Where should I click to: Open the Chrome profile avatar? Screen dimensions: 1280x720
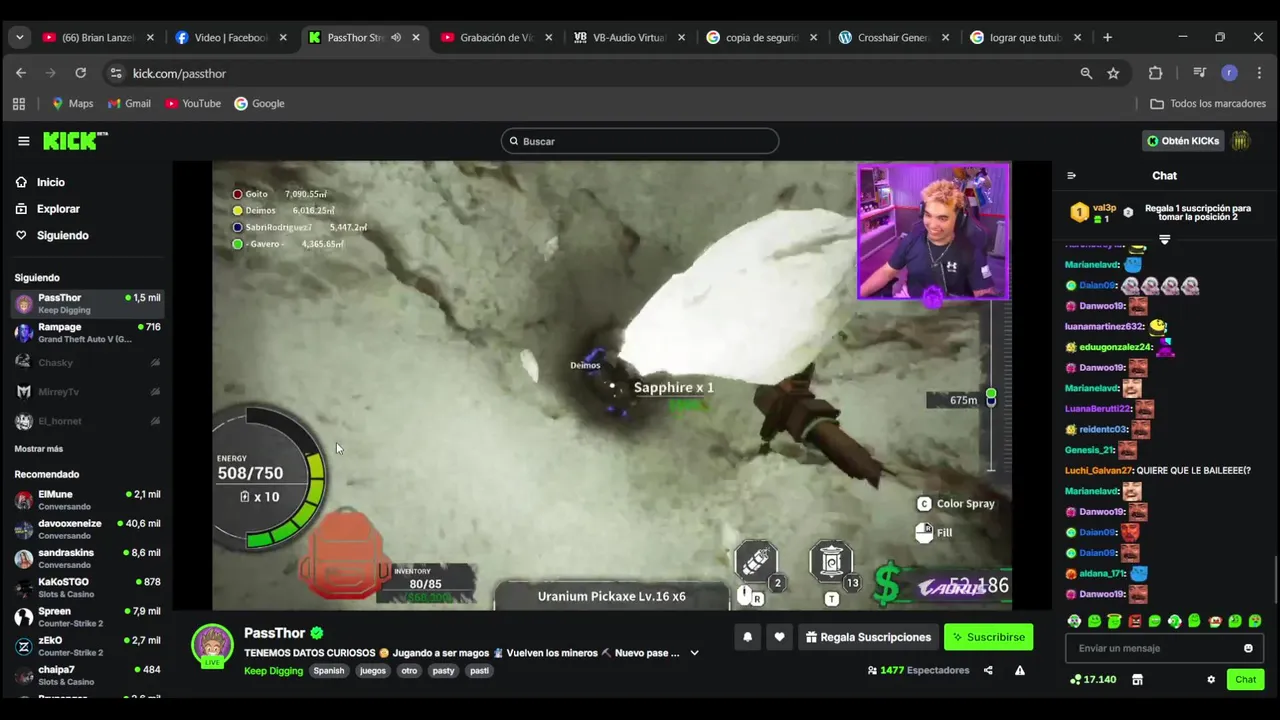pos(1229,73)
